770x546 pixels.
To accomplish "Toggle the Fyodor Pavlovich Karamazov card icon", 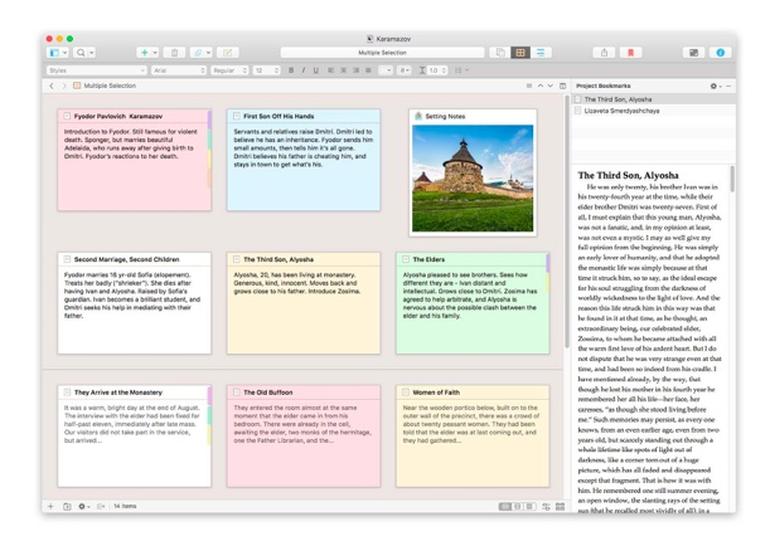I will [x=67, y=116].
